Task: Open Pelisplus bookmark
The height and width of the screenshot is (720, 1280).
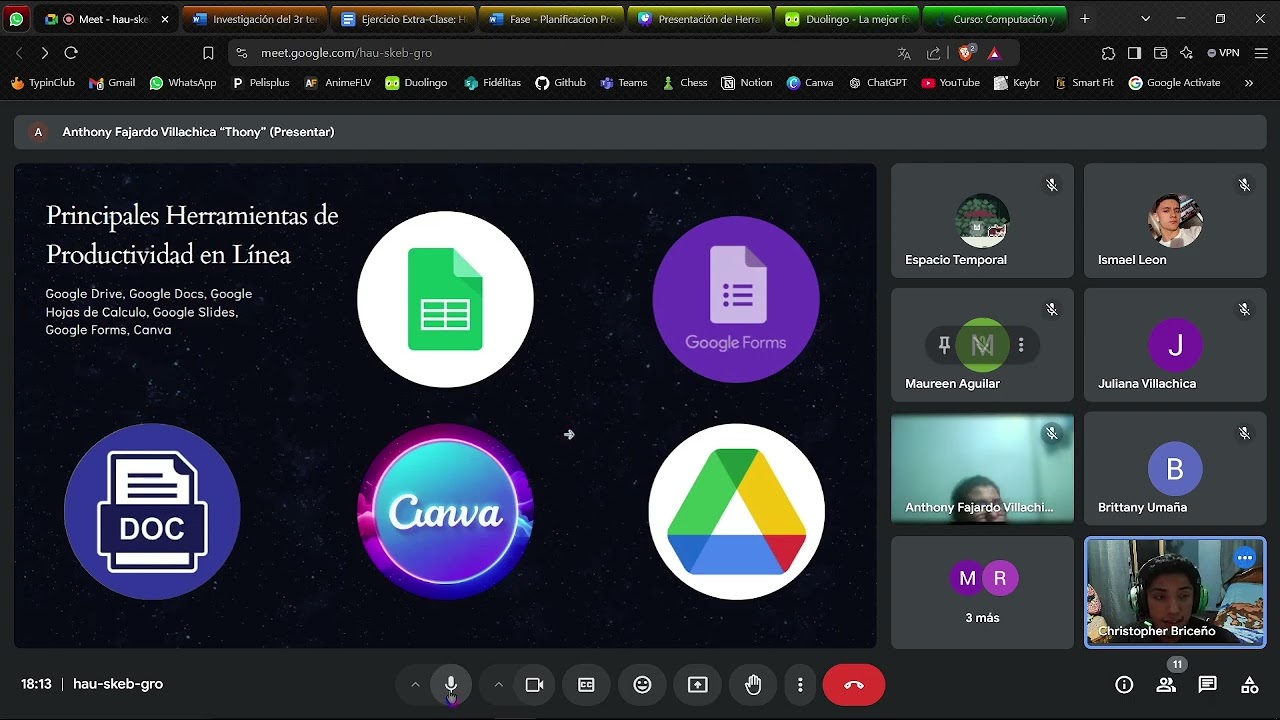Action: 260,83
